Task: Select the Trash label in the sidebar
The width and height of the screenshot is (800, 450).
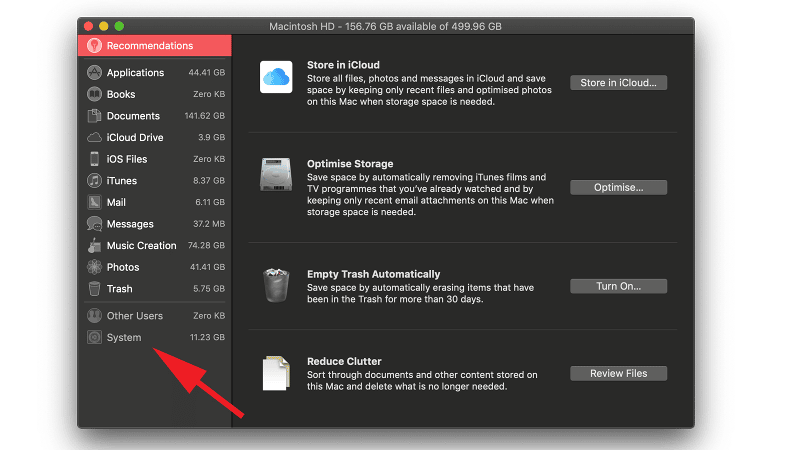Action: 119,289
